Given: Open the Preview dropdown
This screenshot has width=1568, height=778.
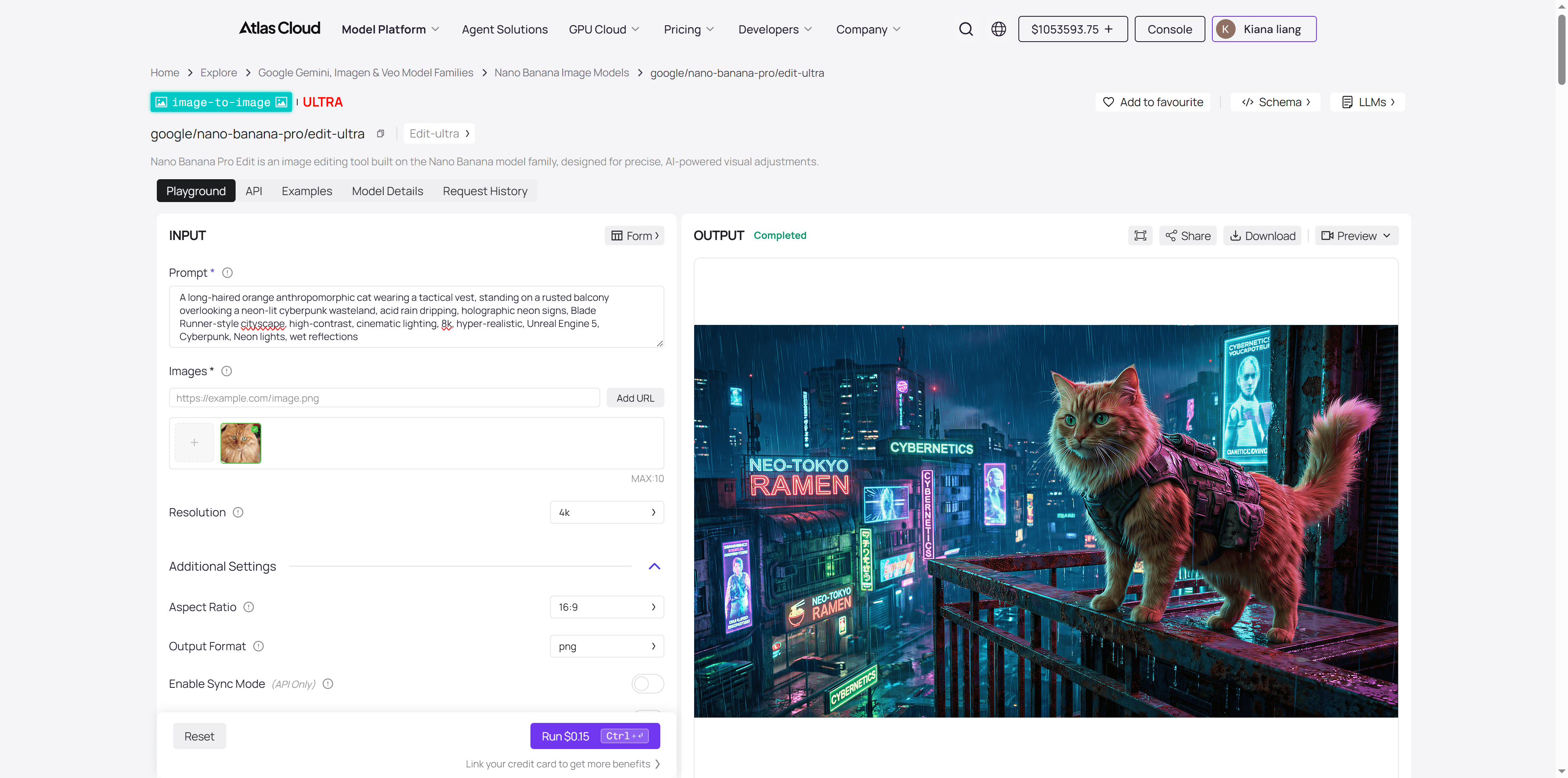Looking at the screenshot, I should pos(1356,236).
